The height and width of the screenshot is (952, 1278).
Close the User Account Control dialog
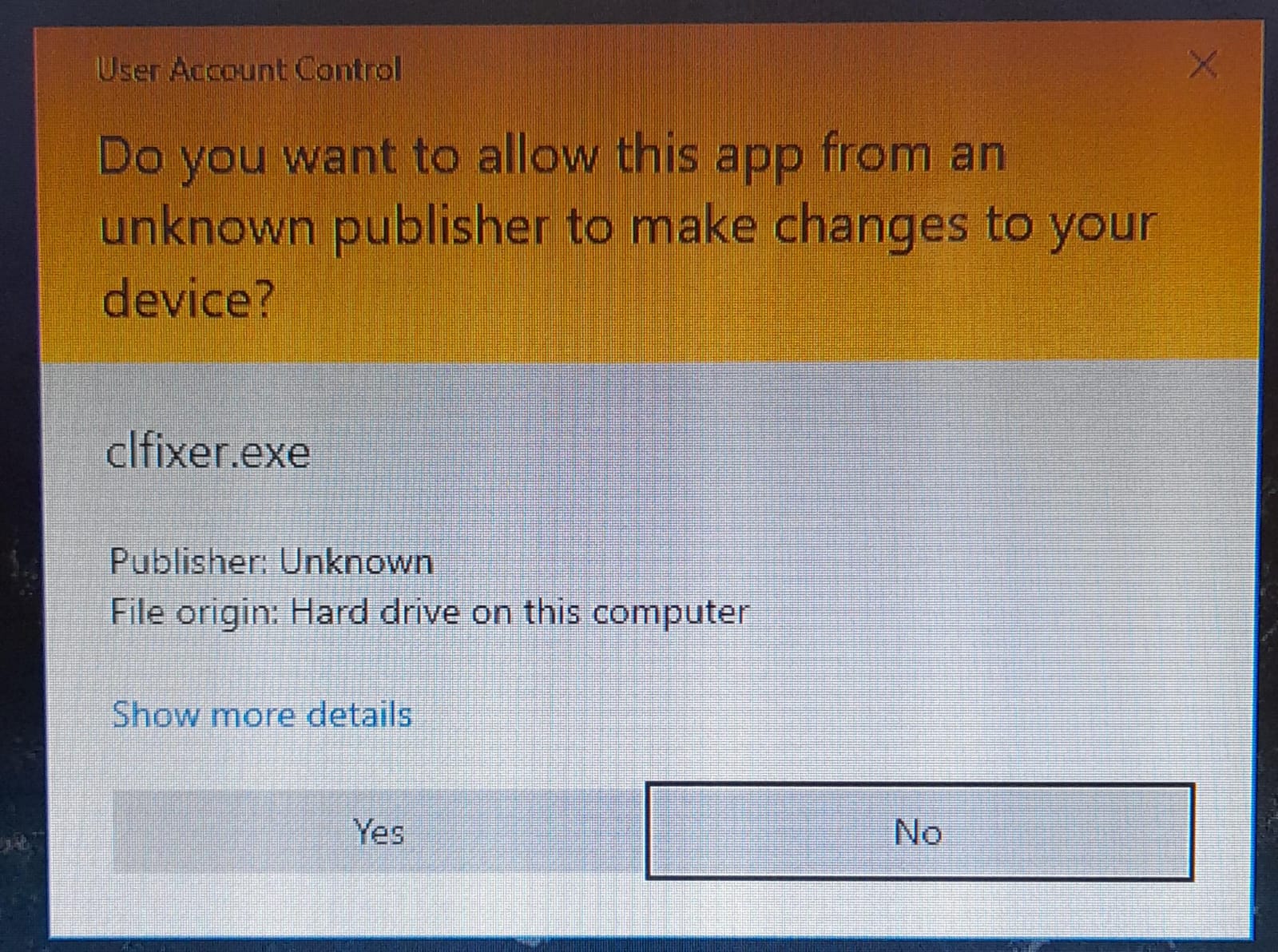pos(1203,64)
